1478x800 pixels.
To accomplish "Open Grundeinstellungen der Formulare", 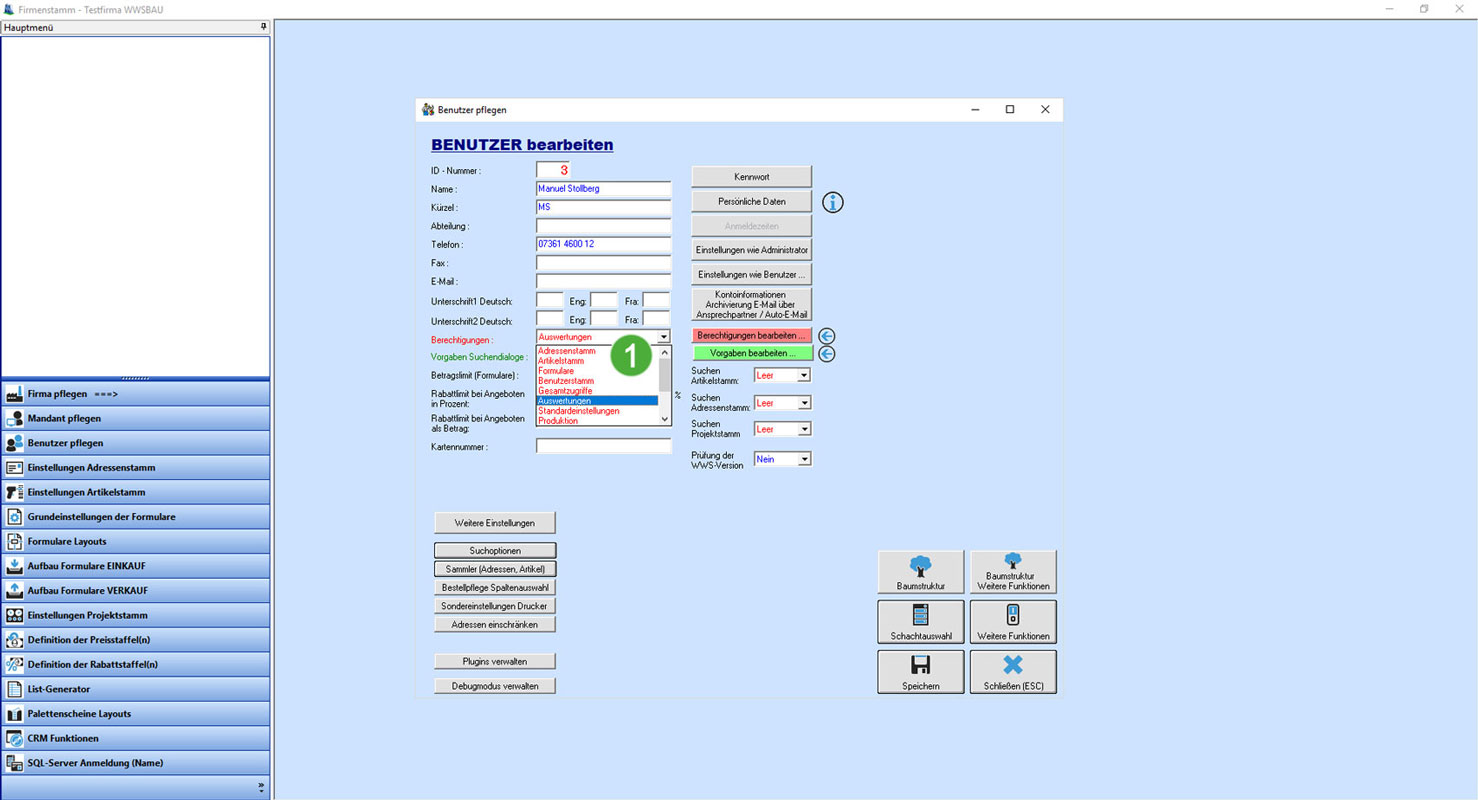I will pos(135,517).
